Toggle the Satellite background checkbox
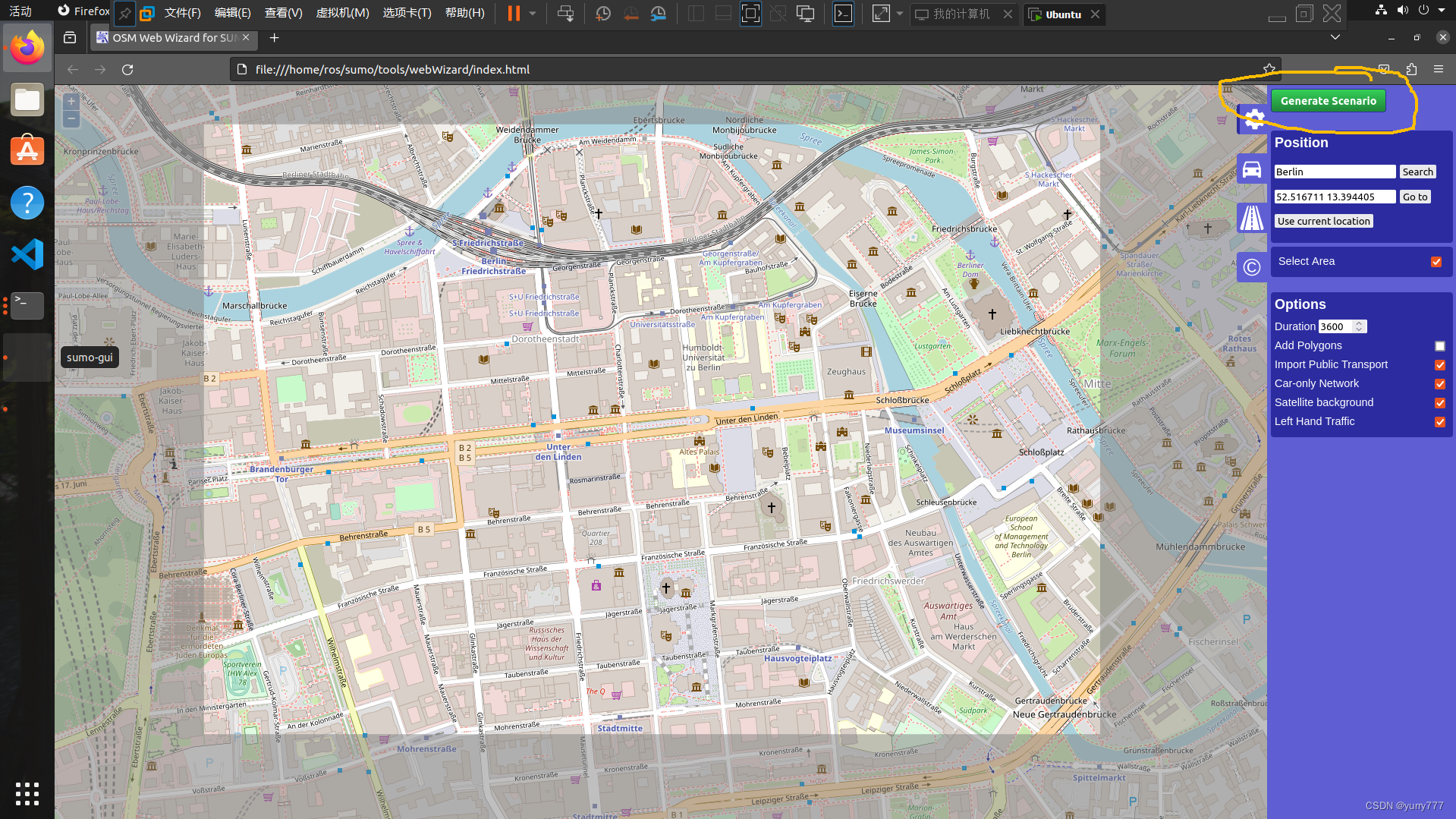1456x819 pixels. pos(1439,403)
